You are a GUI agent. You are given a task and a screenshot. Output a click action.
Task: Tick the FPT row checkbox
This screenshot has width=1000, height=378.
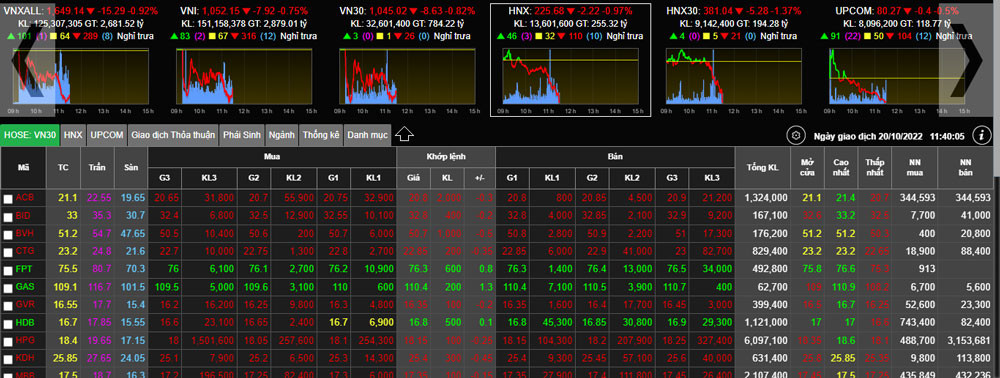click(8, 271)
